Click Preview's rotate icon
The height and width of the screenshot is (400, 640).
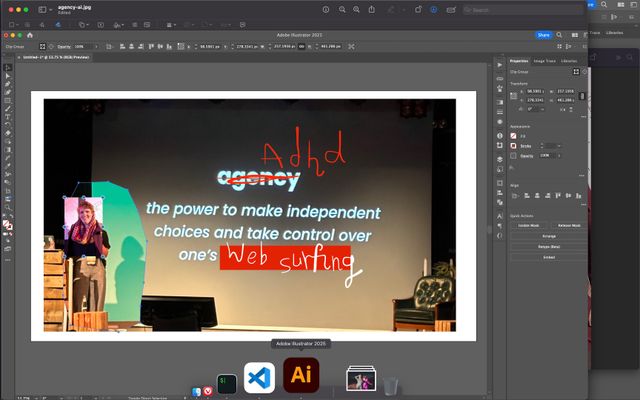point(418,9)
